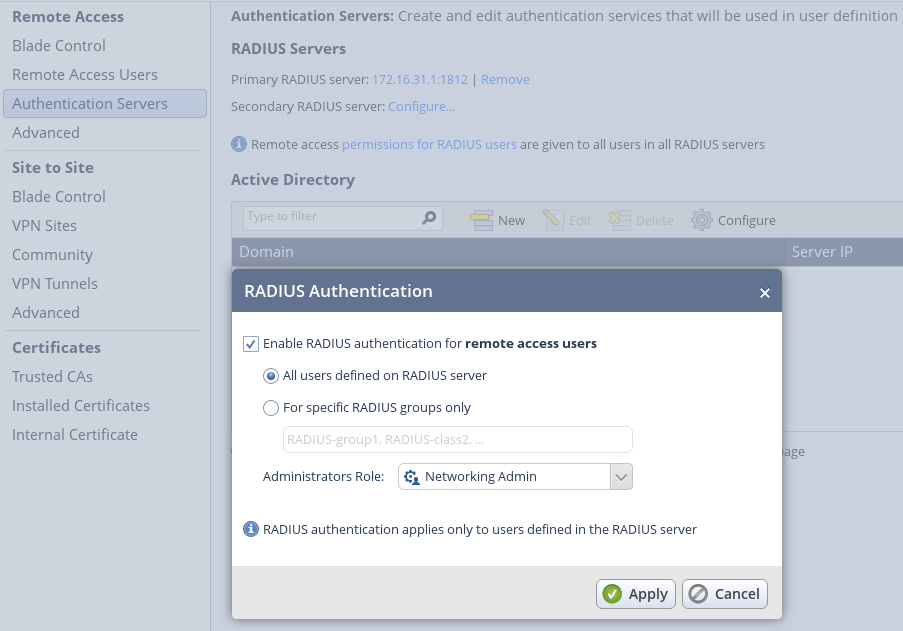Open Advanced under Site to Site
The width and height of the screenshot is (903, 631).
(x=46, y=313)
